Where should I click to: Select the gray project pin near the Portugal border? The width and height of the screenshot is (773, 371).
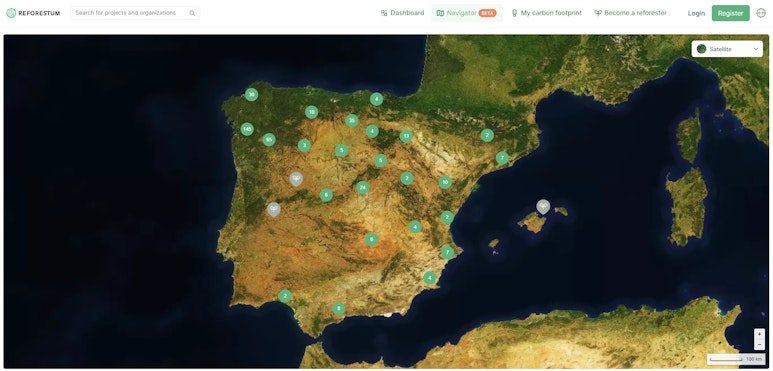(274, 209)
